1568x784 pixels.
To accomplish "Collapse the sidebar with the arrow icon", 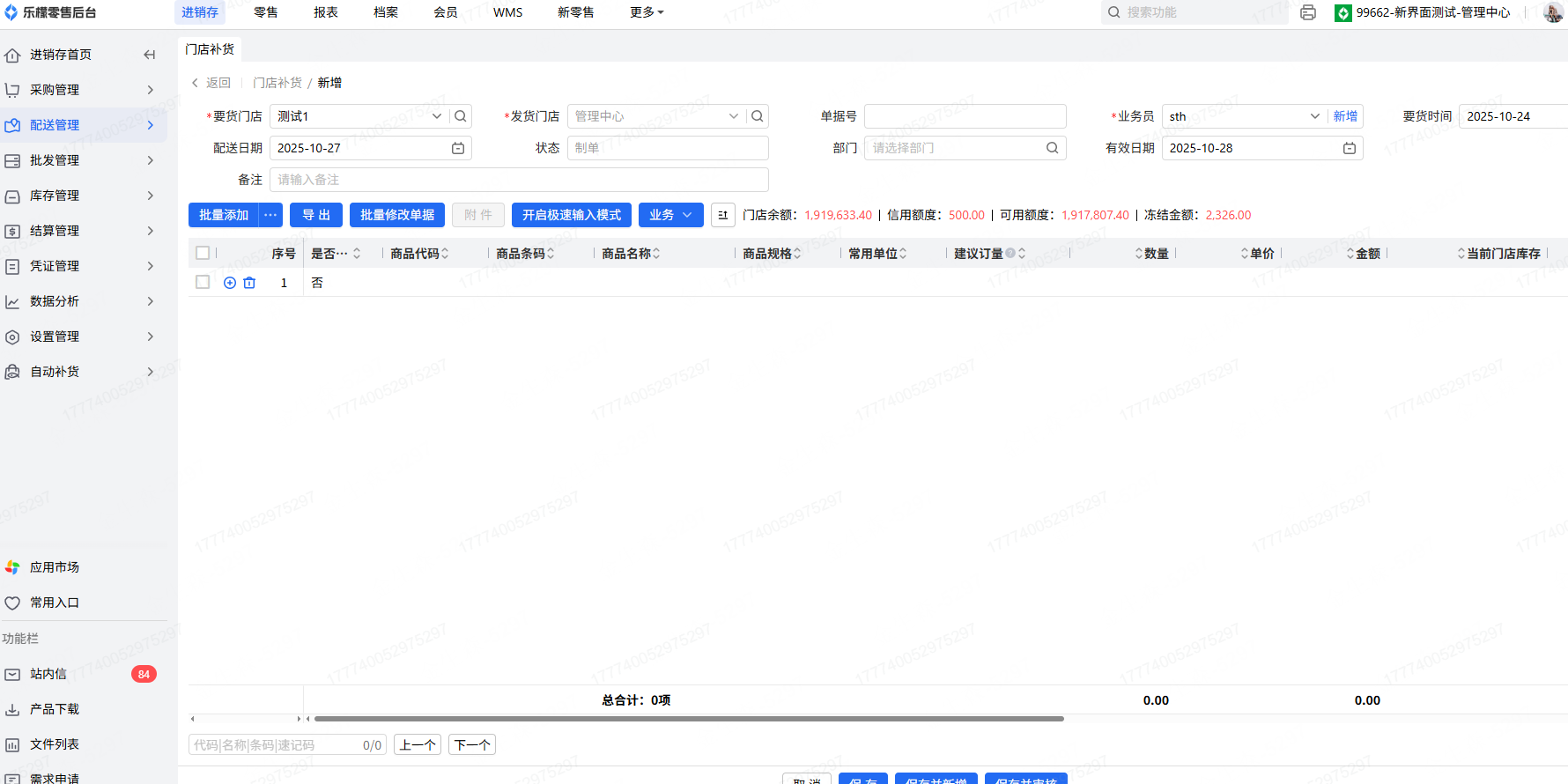I will [x=149, y=55].
